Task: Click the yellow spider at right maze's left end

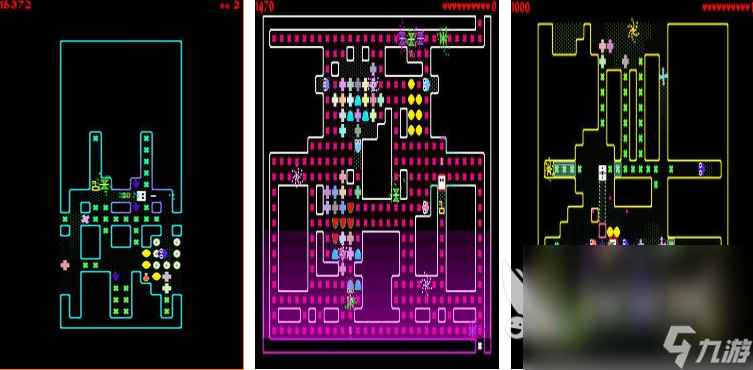Action: (548, 169)
